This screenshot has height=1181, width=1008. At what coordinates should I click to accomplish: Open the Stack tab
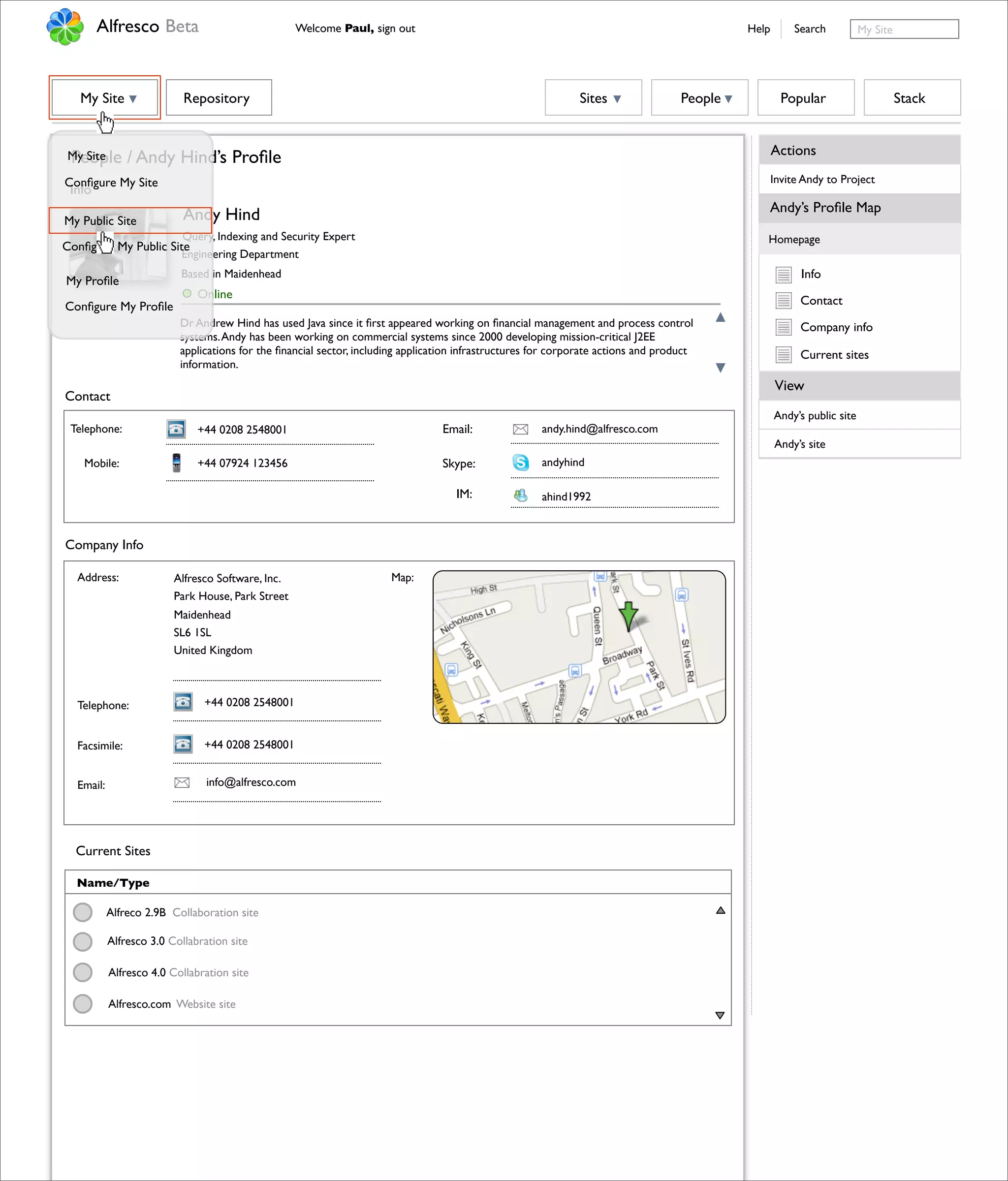tap(912, 98)
